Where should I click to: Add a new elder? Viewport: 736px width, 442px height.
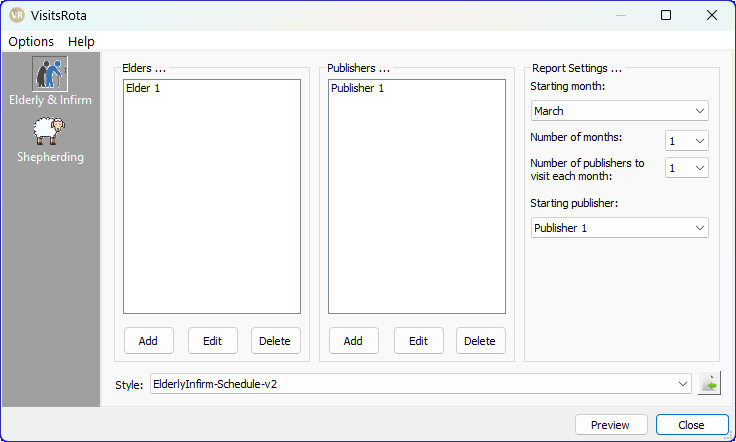(x=148, y=341)
